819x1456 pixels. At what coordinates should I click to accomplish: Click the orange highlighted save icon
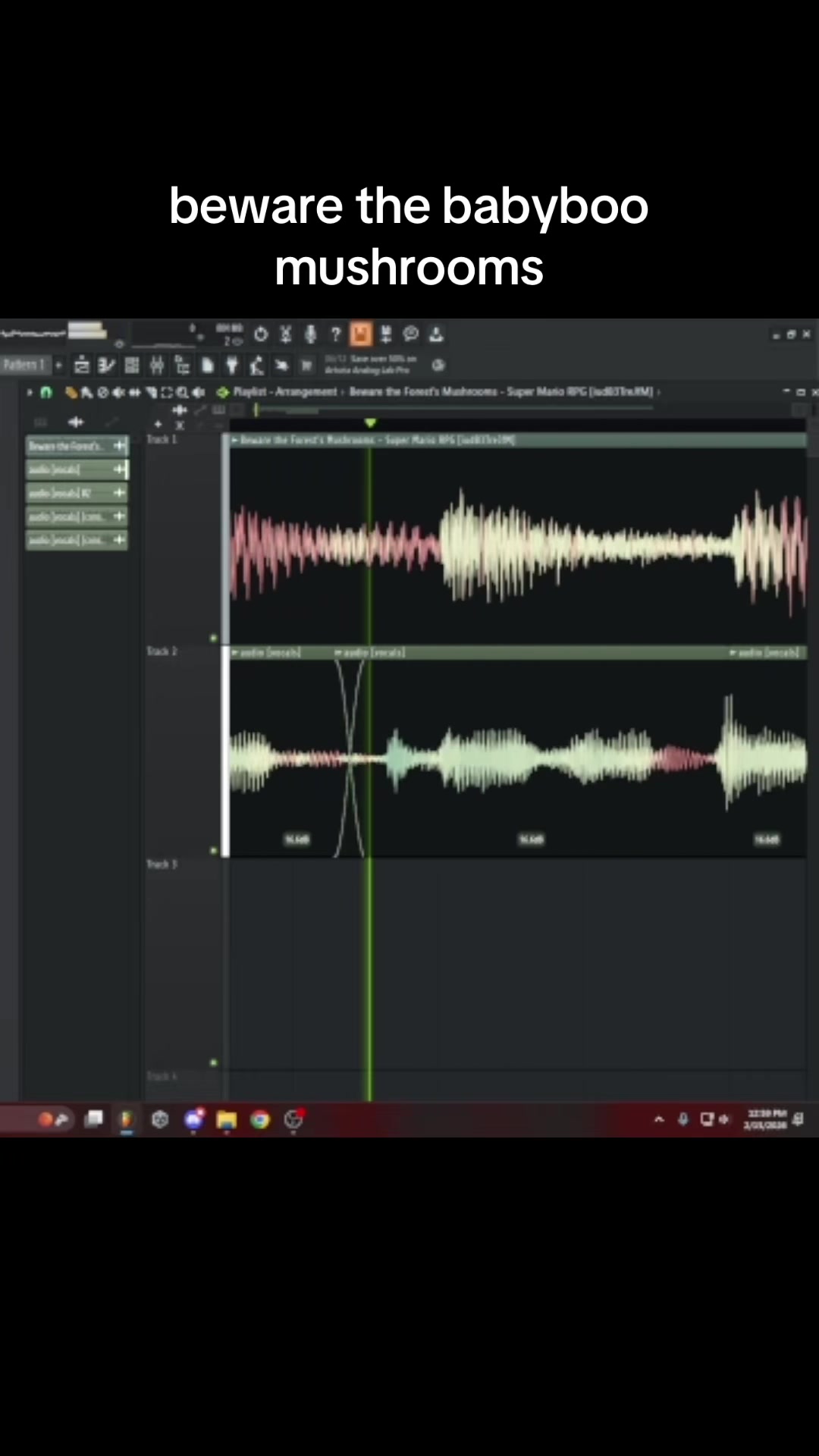361,334
